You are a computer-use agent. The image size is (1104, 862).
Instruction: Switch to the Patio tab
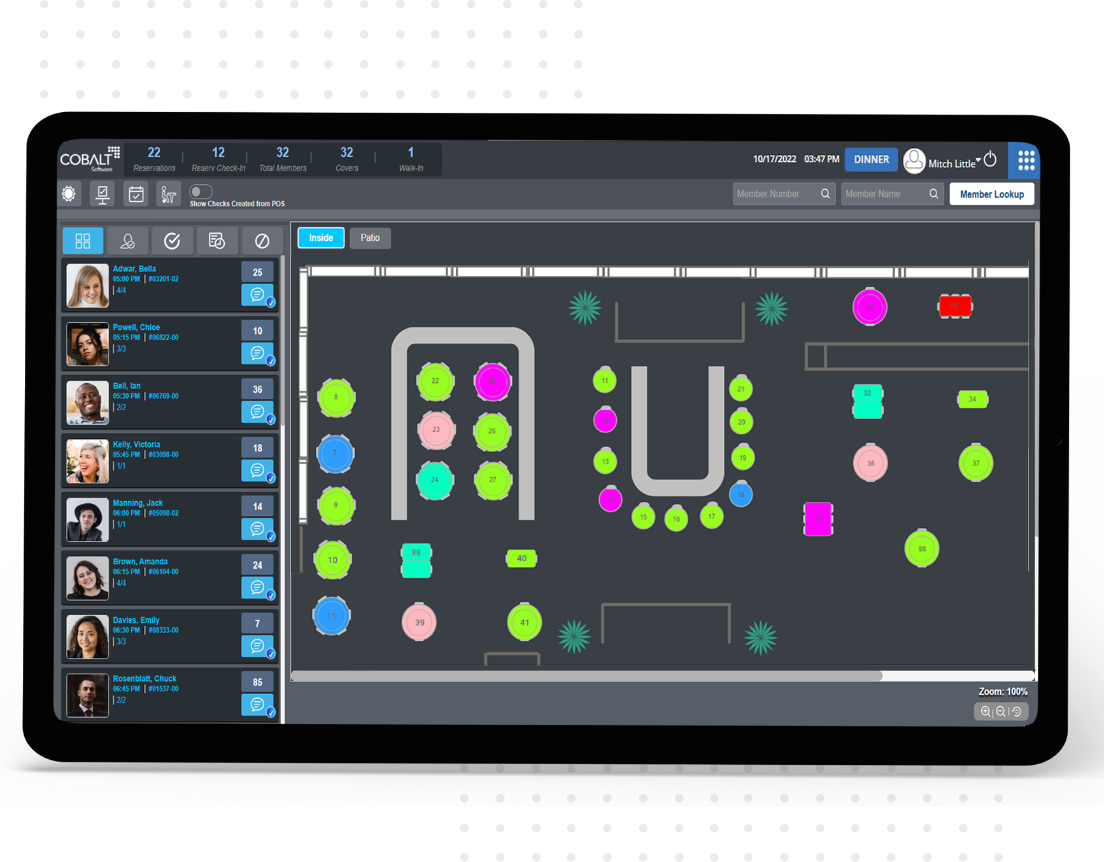(x=370, y=238)
